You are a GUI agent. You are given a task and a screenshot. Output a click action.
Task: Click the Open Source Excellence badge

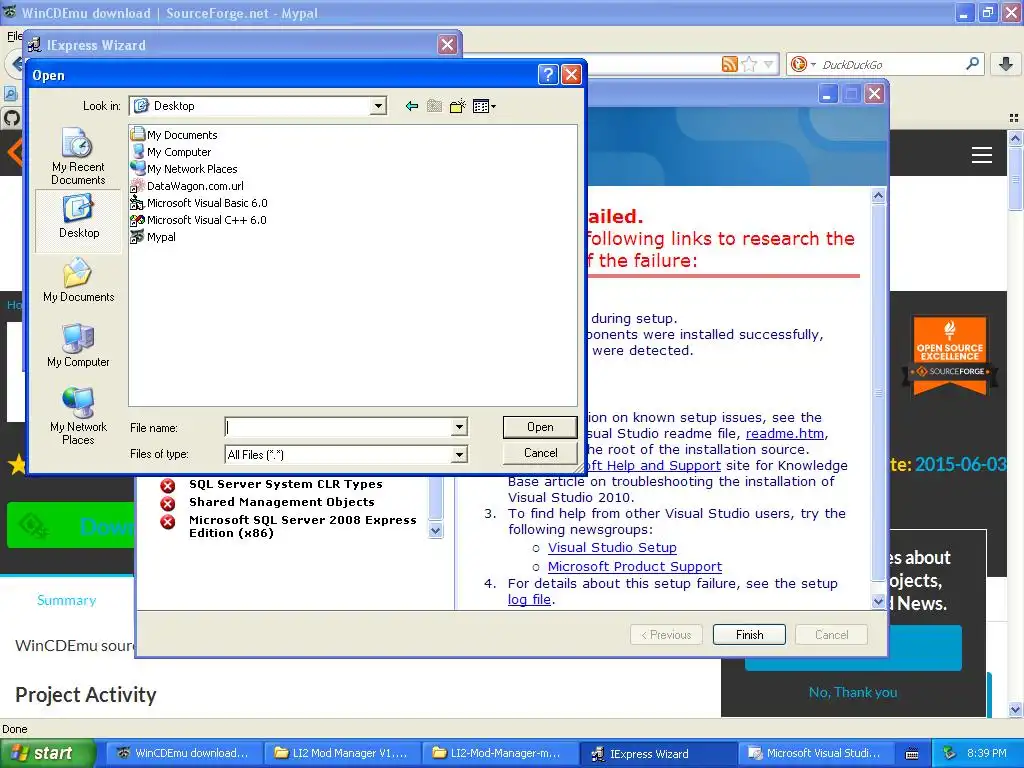click(x=950, y=357)
